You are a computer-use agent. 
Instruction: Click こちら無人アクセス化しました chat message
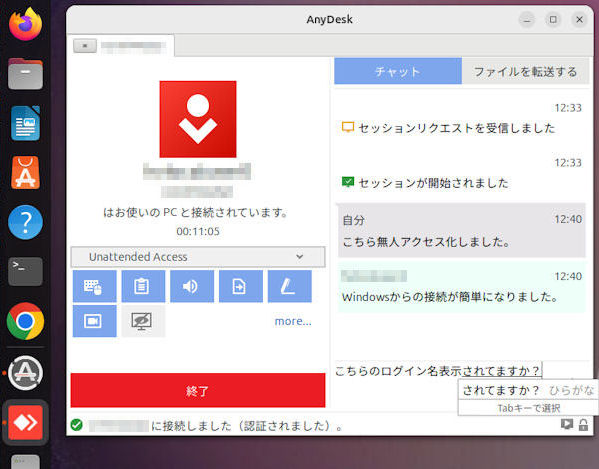tap(426, 242)
